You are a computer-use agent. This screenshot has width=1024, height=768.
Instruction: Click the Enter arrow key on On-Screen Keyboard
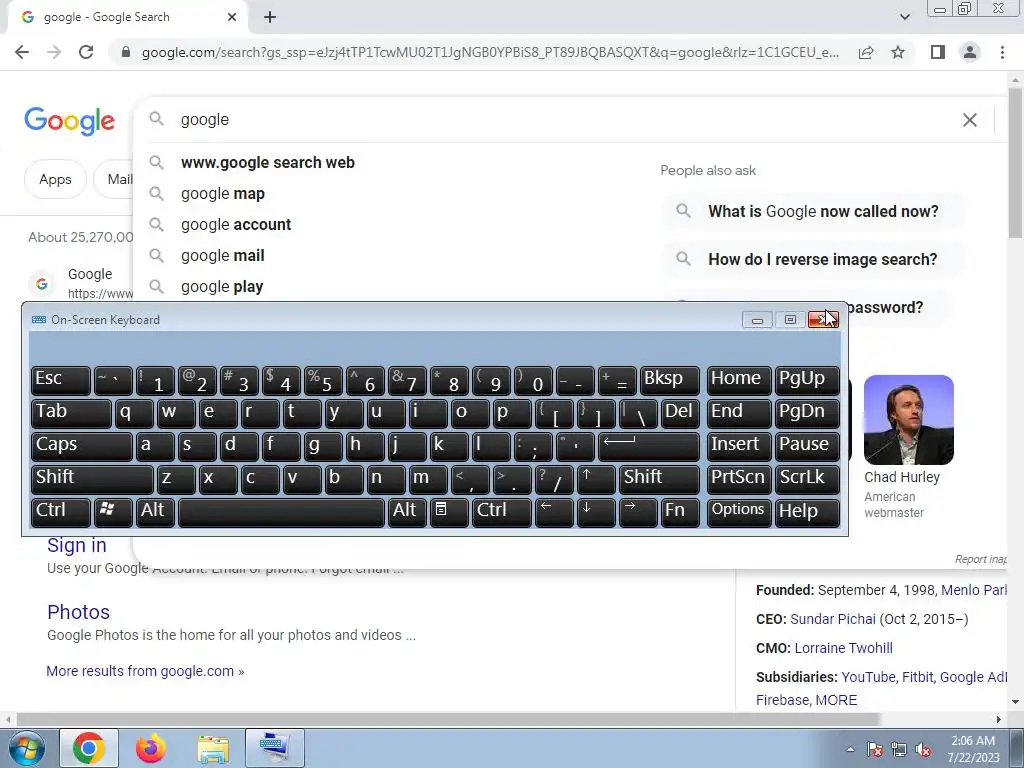648,446
